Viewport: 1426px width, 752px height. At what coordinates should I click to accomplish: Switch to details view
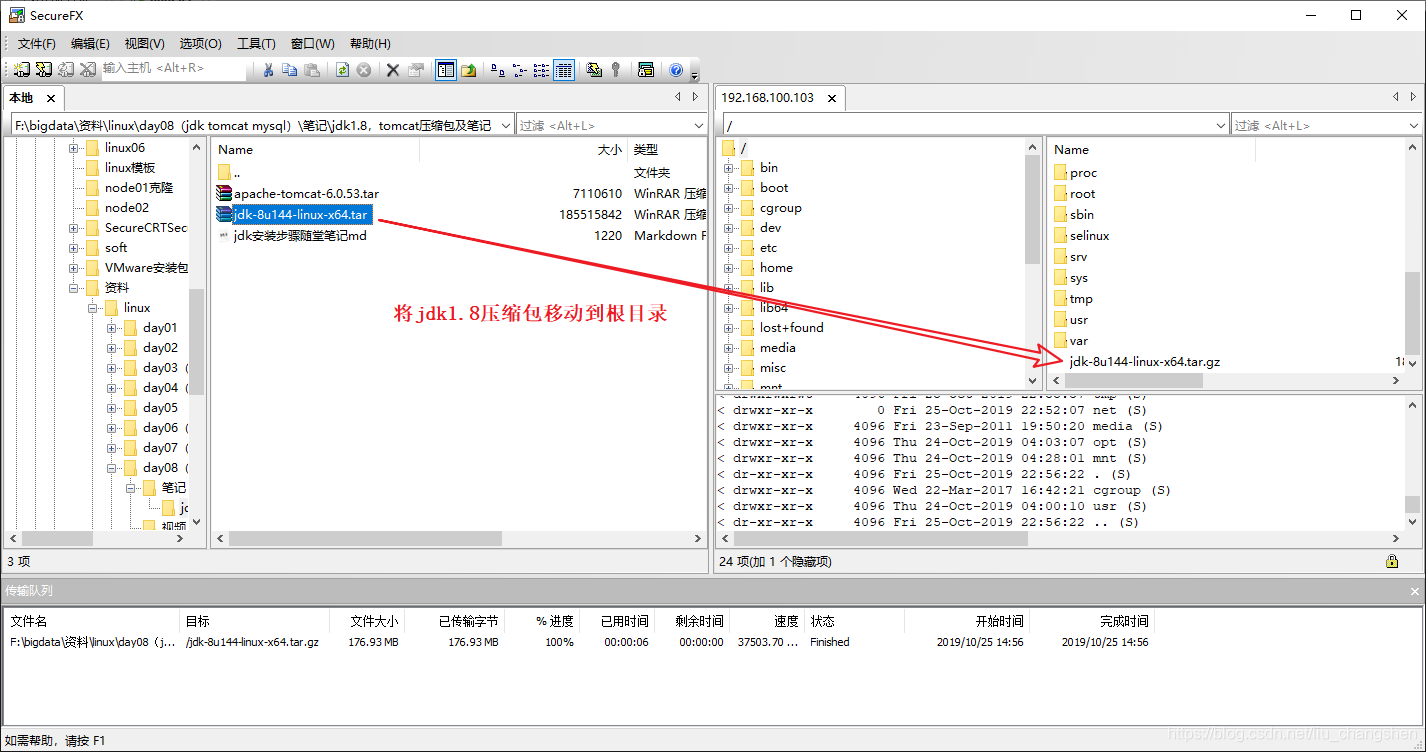pos(564,70)
